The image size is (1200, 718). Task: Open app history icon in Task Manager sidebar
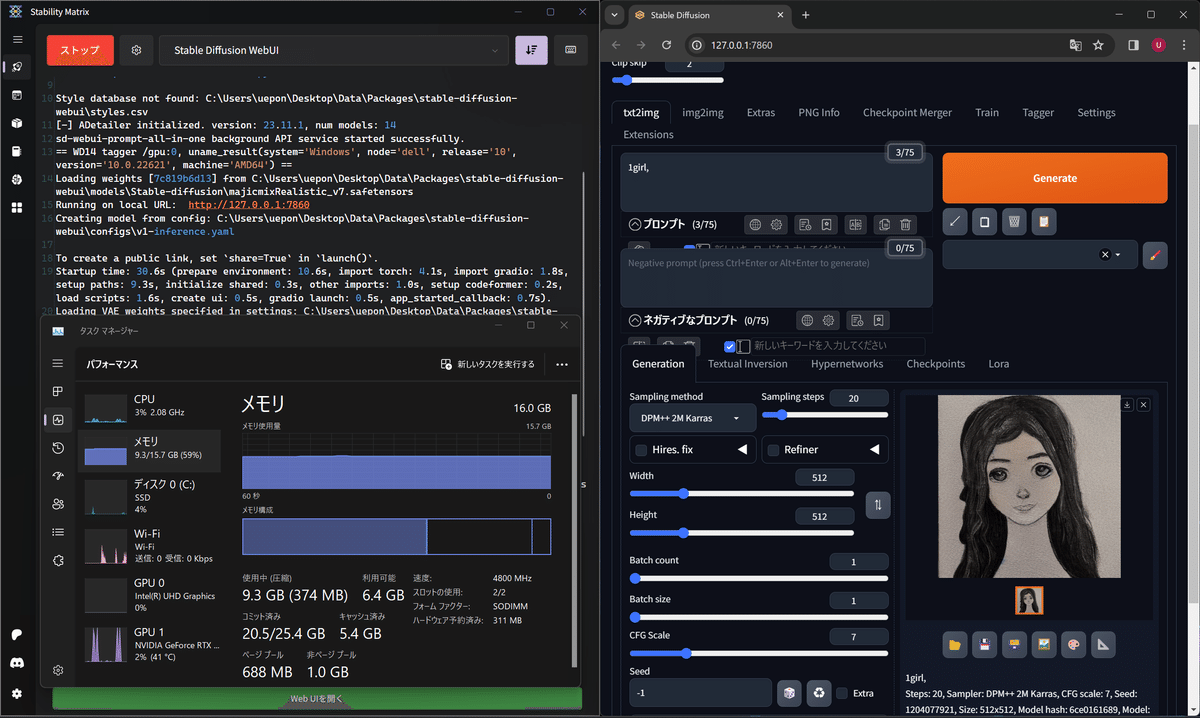(58, 448)
